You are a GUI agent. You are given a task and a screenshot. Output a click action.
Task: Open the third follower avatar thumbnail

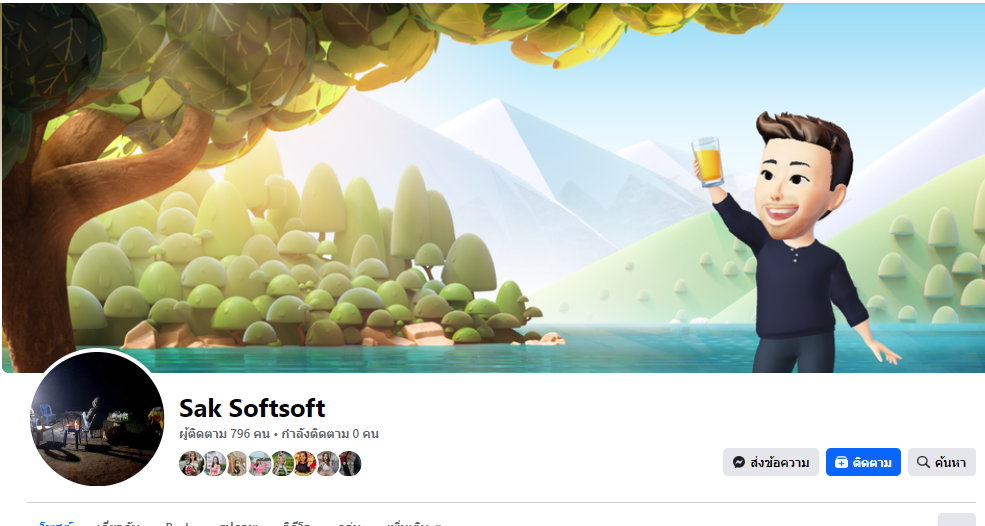(x=237, y=464)
